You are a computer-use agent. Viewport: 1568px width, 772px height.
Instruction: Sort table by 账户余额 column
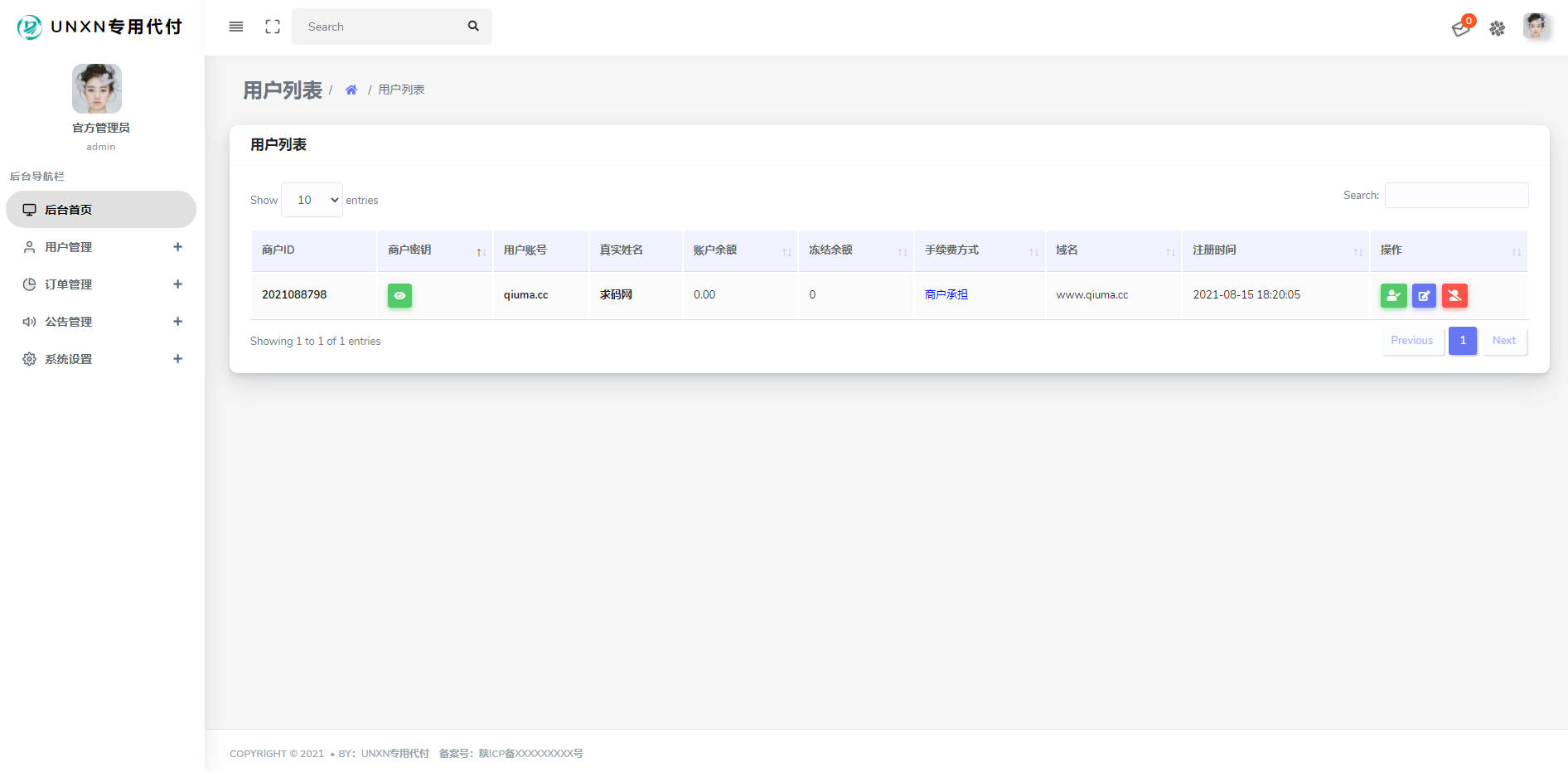(740, 250)
